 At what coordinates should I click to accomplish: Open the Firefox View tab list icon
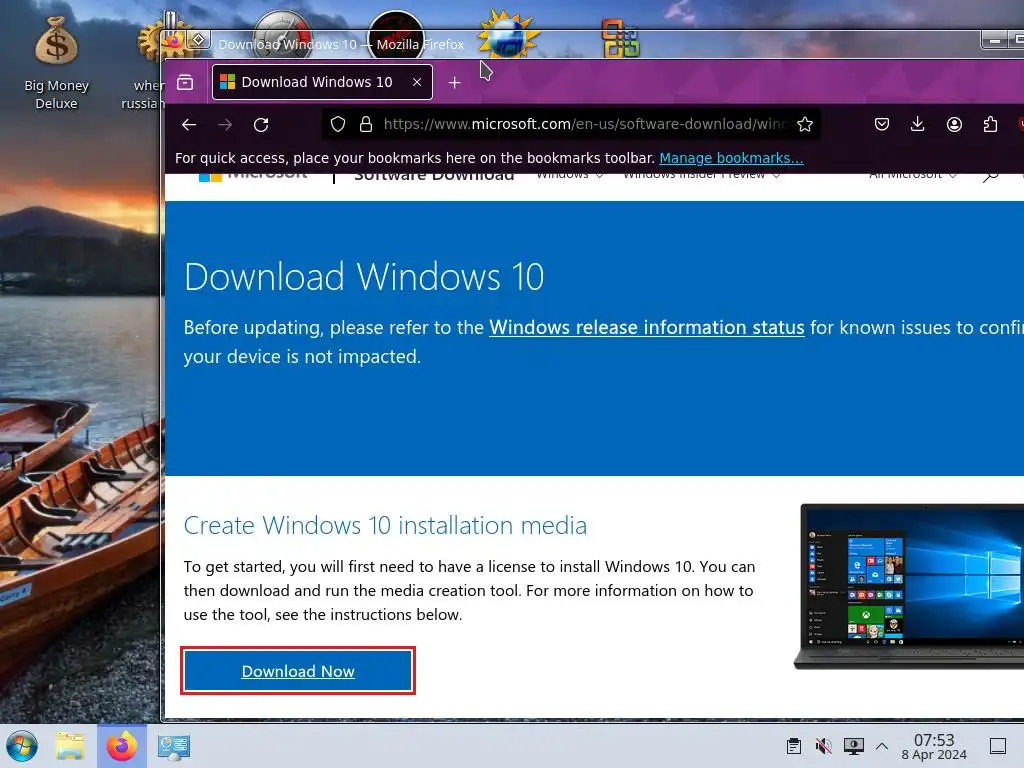tap(185, 82)
